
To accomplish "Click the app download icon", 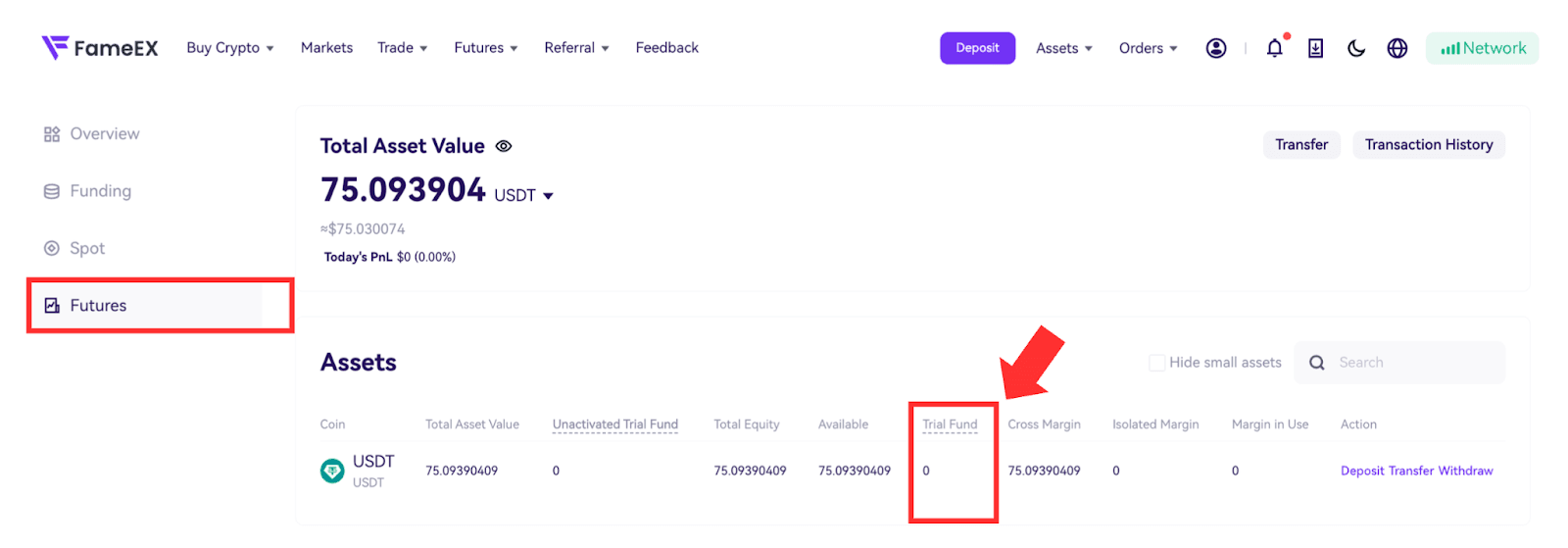I will click(1315, 48).
